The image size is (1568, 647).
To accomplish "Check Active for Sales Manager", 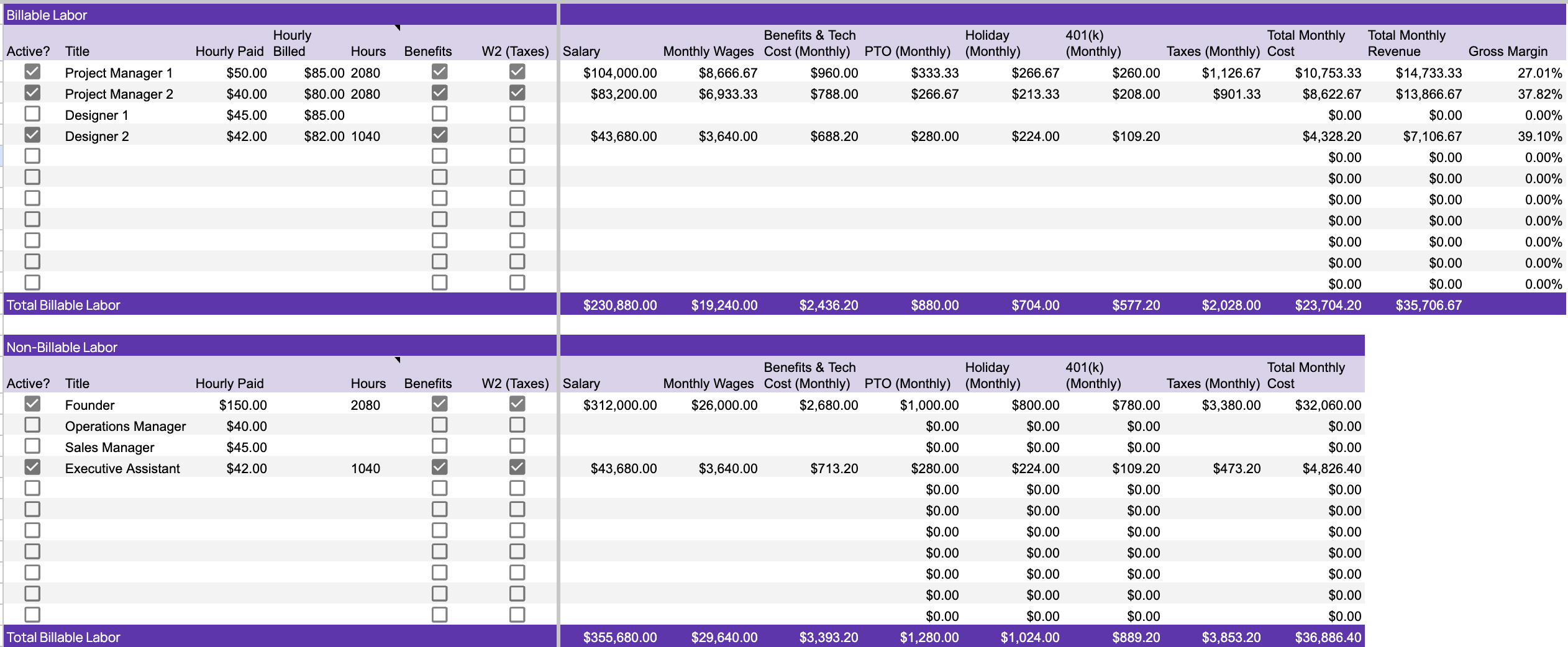I will [x=32, y=446].
